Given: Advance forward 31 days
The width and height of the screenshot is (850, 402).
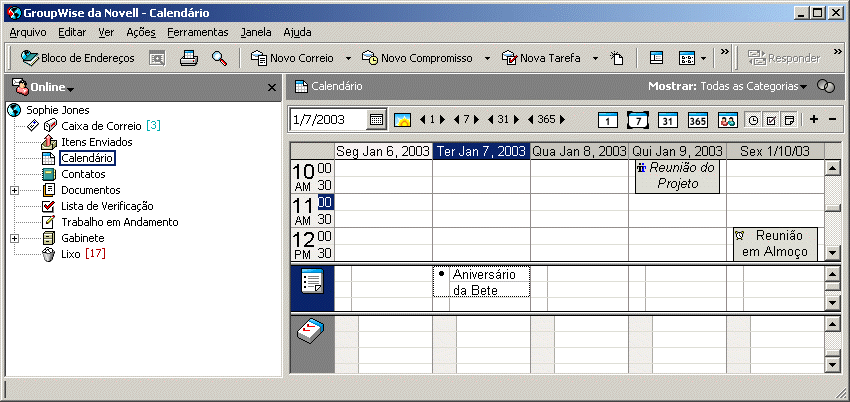Looking at the screenshot, I should point(516,119).
